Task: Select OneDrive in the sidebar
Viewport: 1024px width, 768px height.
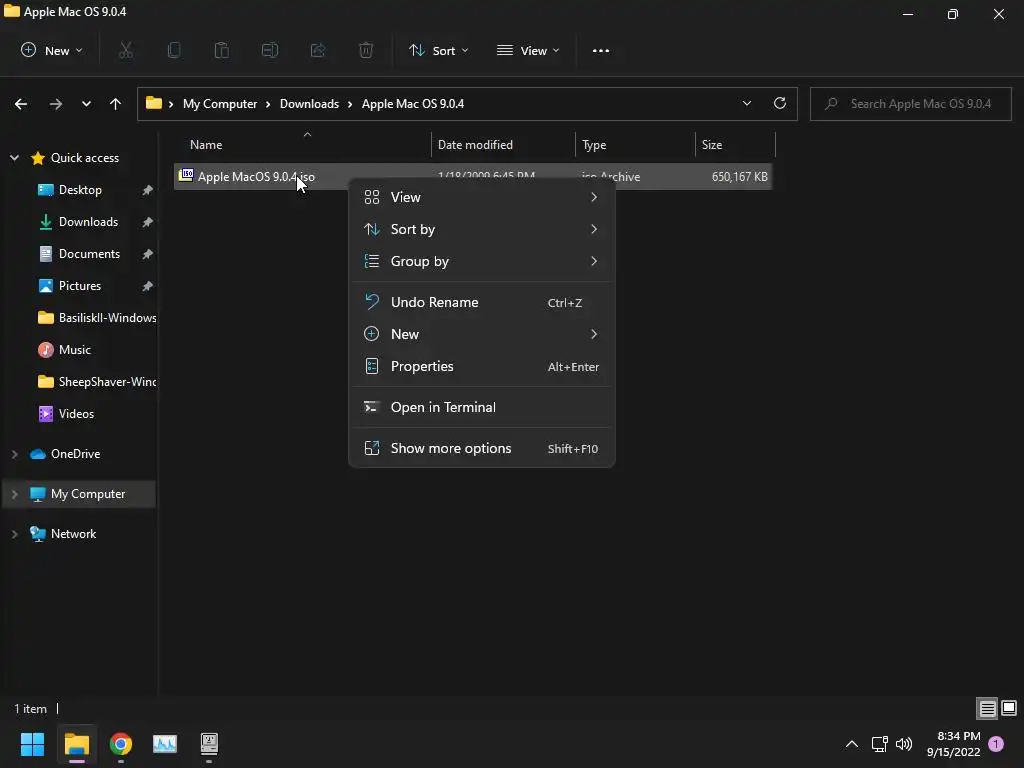Action: [x=75, y=454]
